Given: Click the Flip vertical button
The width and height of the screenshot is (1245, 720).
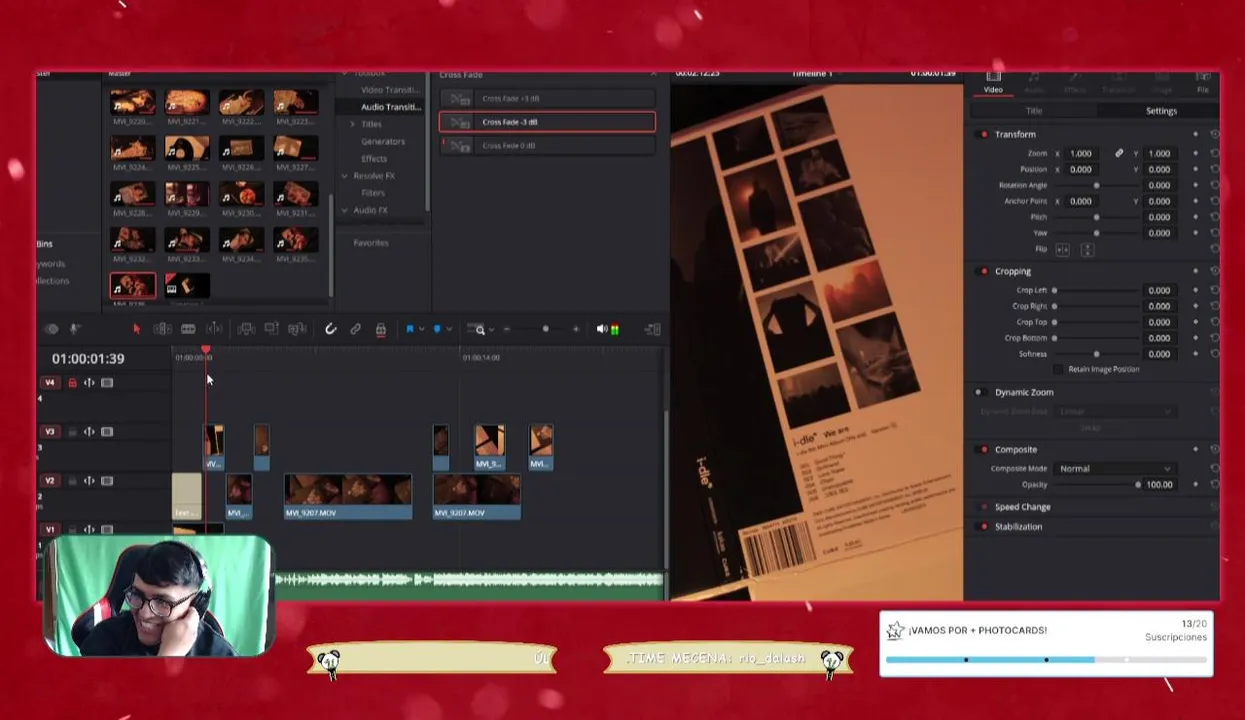Looking at the screenshot, I should click(x=1087, y=249).
